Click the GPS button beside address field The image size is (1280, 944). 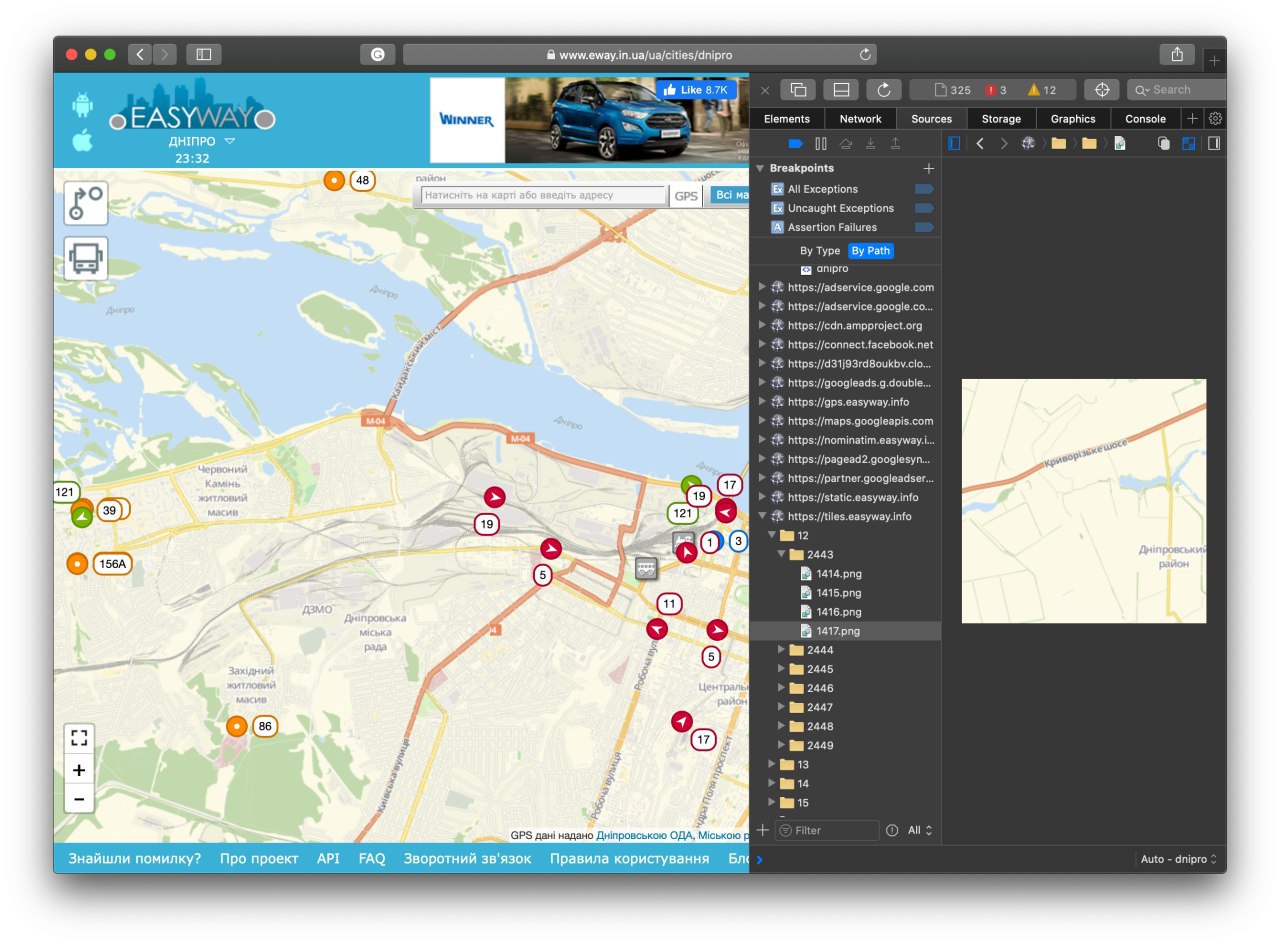(686, 196)
